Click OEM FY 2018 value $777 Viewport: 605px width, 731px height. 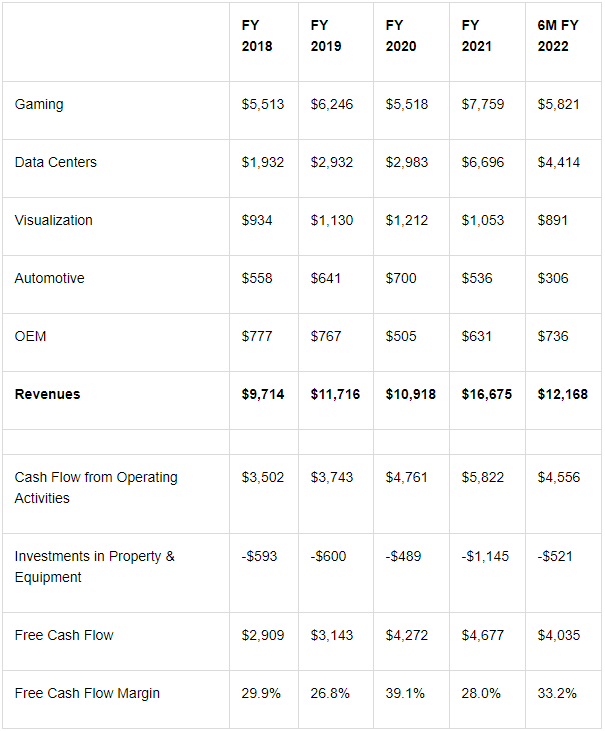point(257,336)
